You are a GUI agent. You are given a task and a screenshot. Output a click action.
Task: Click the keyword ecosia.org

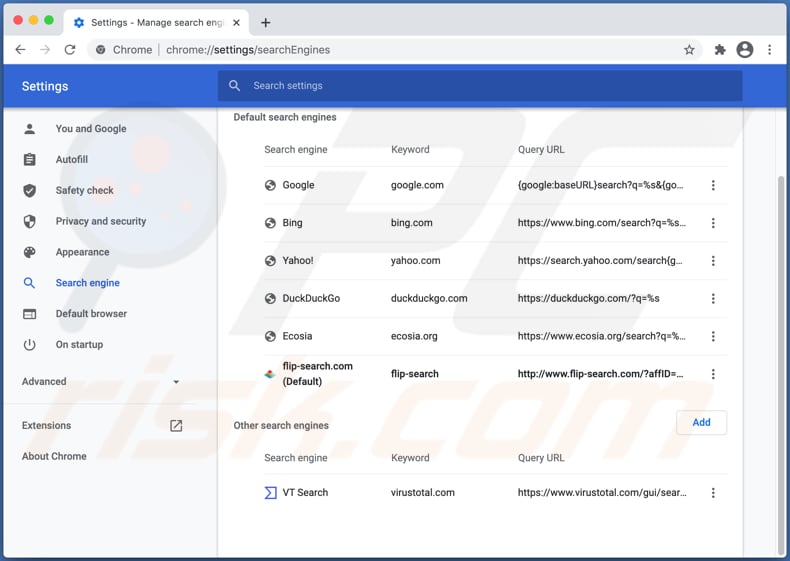(414, 336)
